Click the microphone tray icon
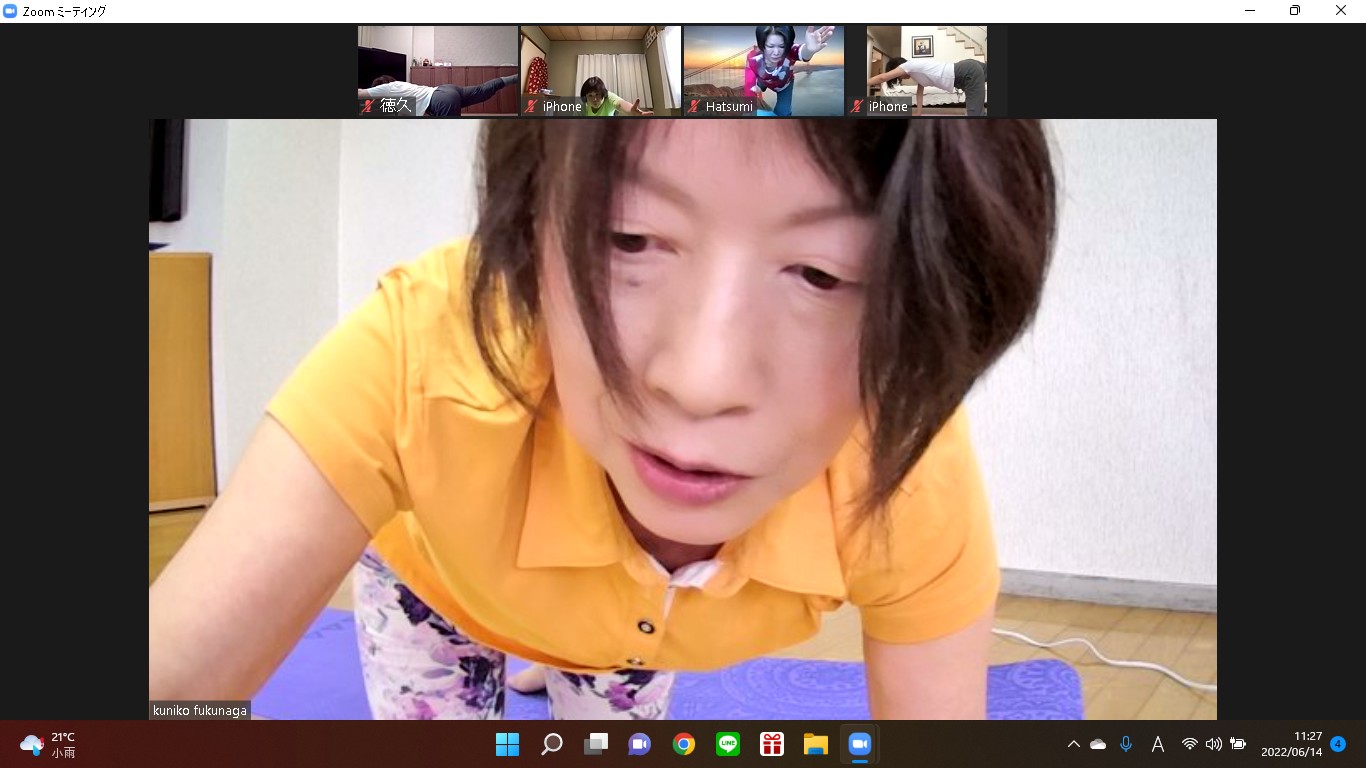The height and width of the screenshot is (768, 1366). (1126, 744)
